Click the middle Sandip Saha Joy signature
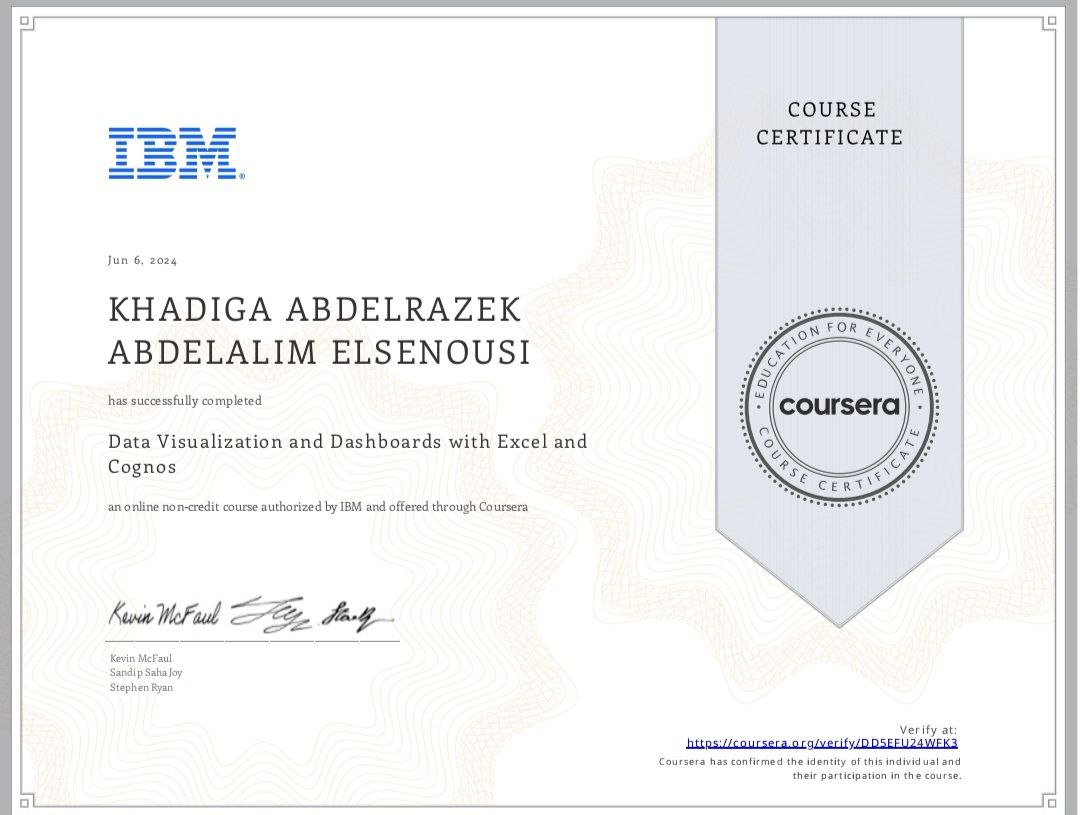 (x=272, y=613)
